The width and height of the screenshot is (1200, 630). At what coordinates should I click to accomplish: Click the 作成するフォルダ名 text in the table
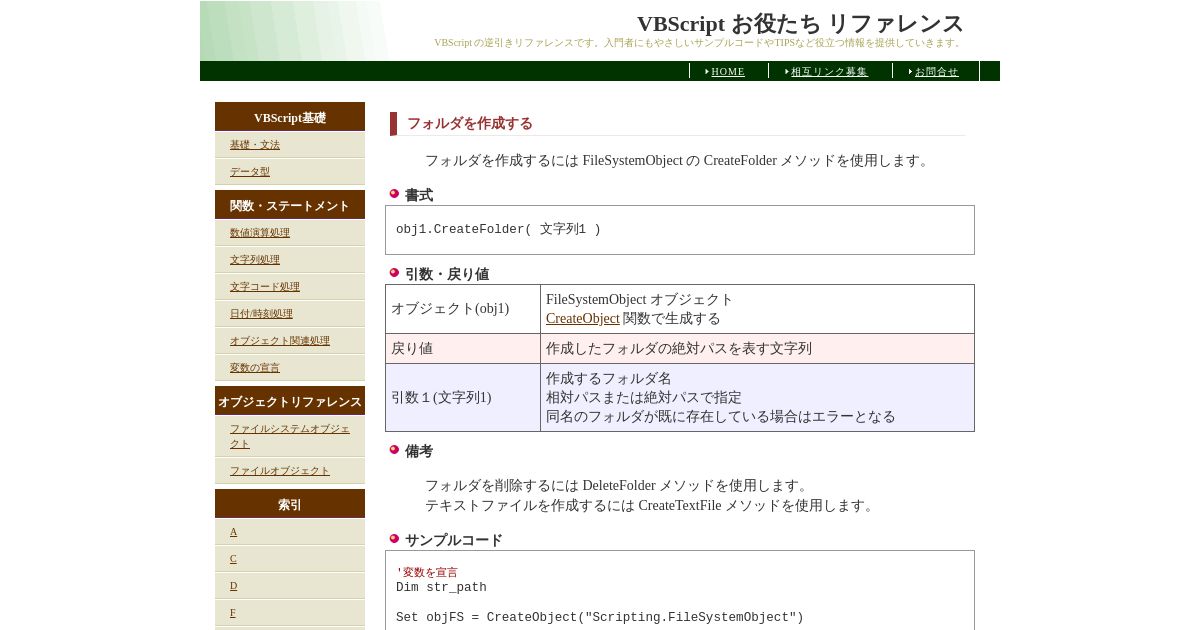pos(609,379)
